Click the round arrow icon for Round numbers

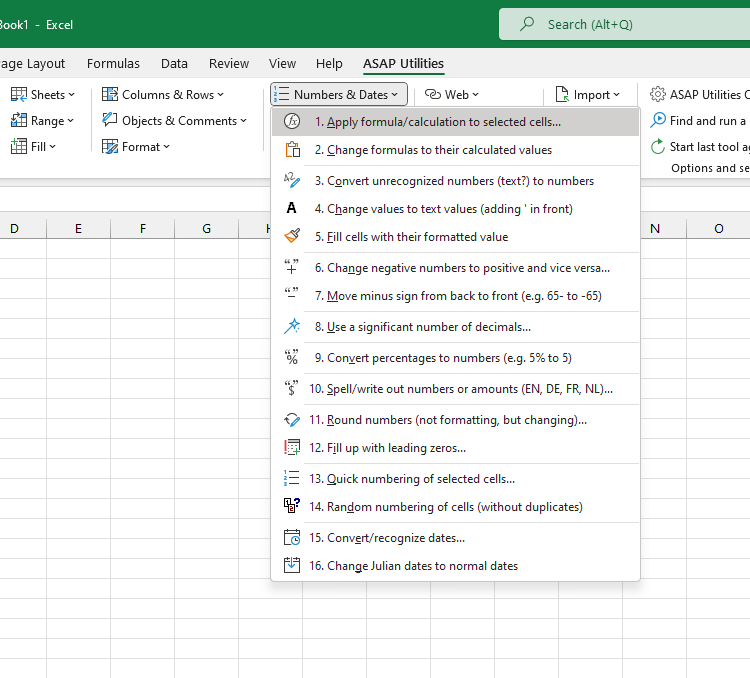292,420
